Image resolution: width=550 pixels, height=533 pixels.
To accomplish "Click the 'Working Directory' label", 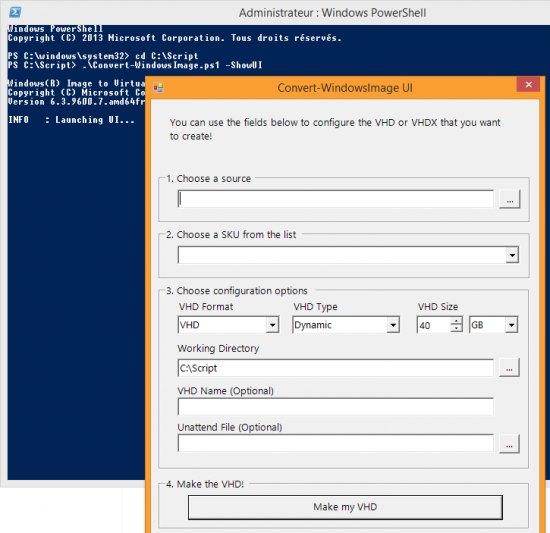I will tap(218, 349).
